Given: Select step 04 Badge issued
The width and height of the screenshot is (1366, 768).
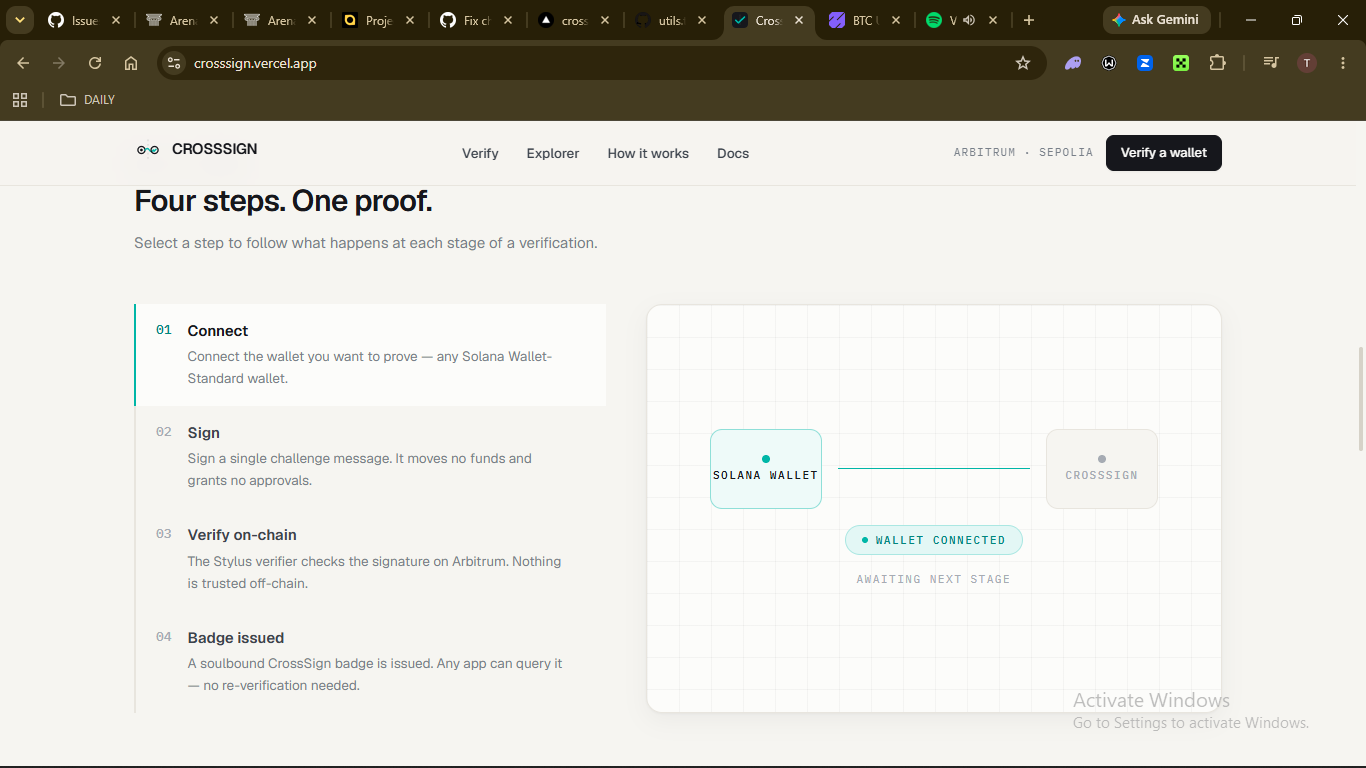Looking at the screenshot, I should [x=370, y=662].
